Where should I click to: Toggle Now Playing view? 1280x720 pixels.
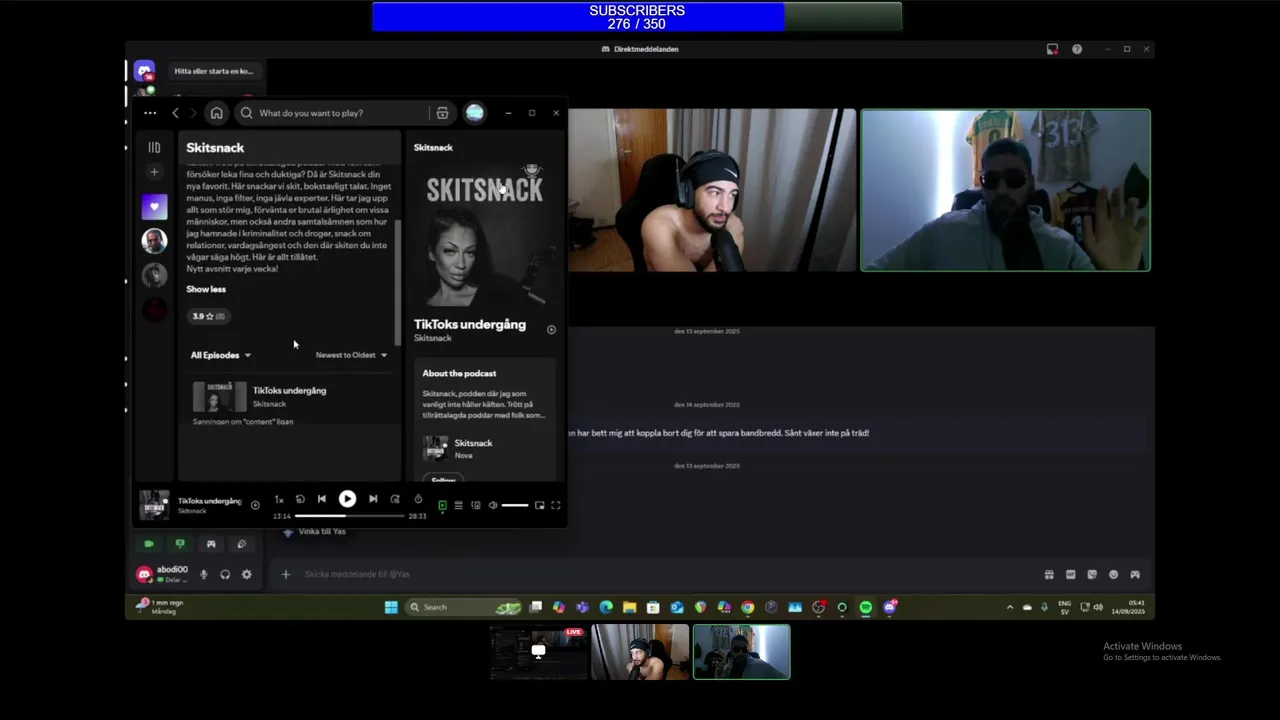coord(442,506)
